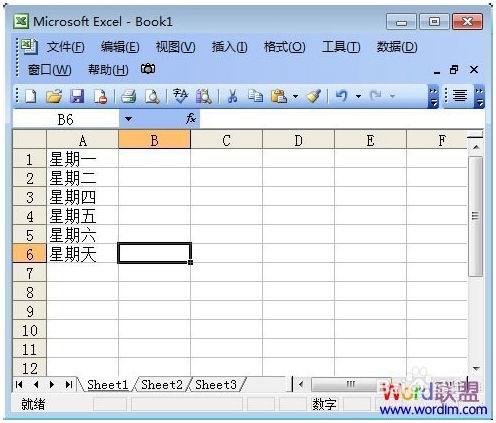Viewport: 496px width, 423px height.
Task: Click the Print icon in the toolbar
Action: coord(129,97)
